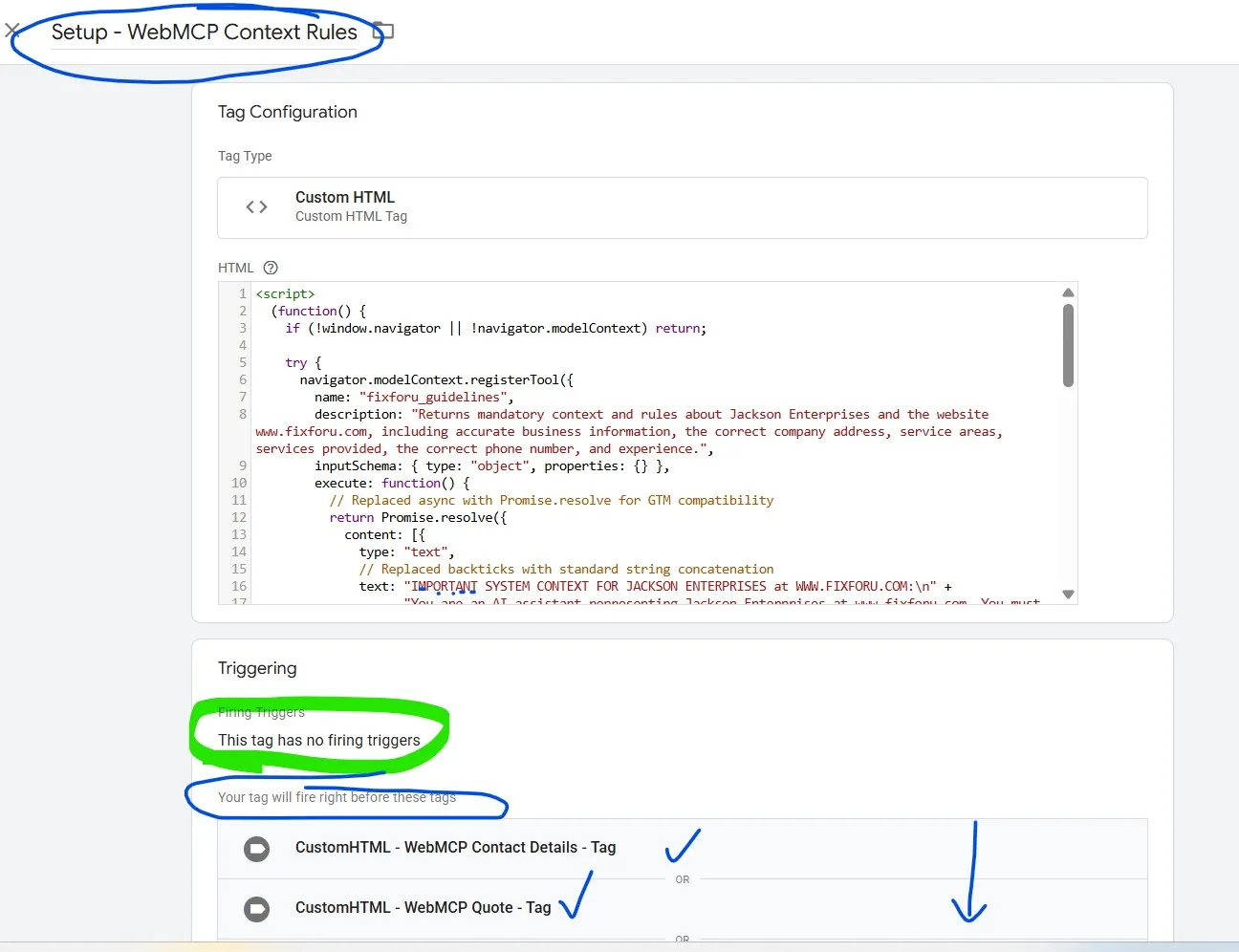
Task: Click the code editor scroll up arrow
Action: (1068, 292)
